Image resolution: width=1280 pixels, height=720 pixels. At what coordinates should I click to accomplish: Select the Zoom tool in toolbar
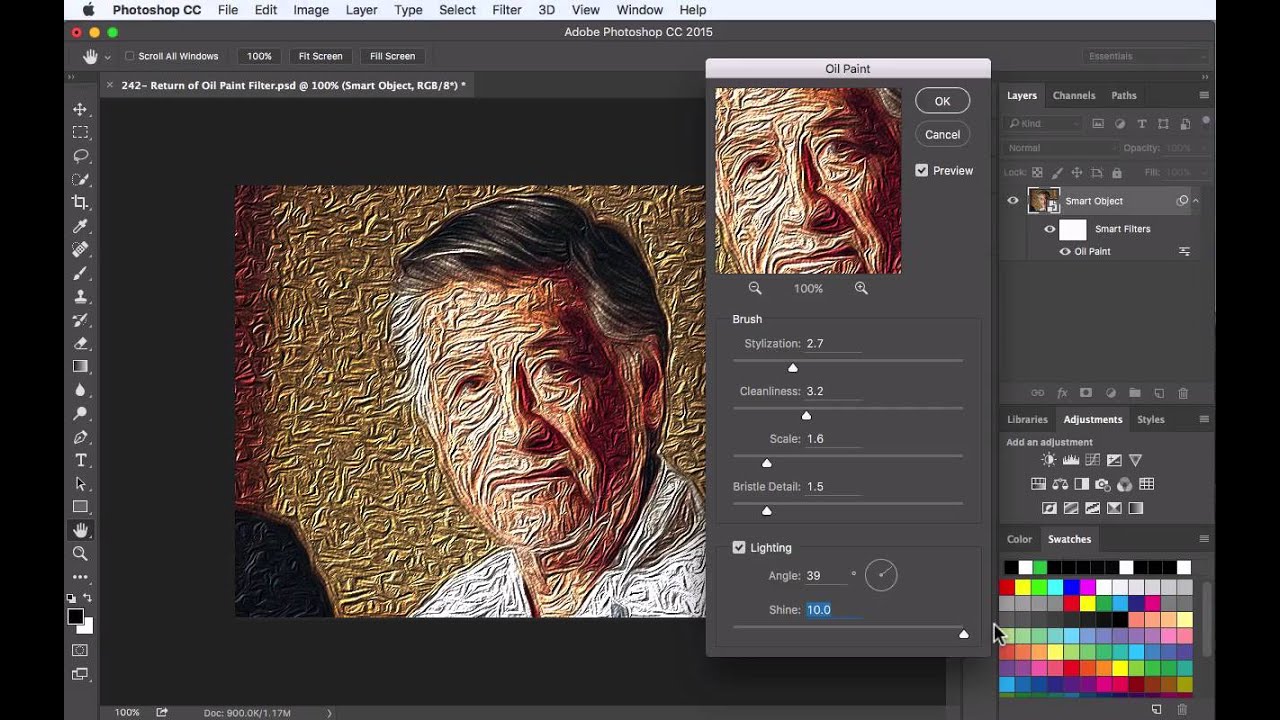pos(81,553)
